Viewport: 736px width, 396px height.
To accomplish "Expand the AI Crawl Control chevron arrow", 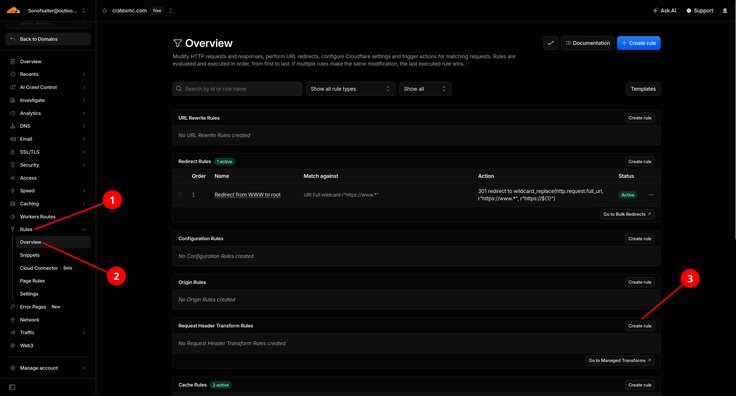I will [84, 87].
